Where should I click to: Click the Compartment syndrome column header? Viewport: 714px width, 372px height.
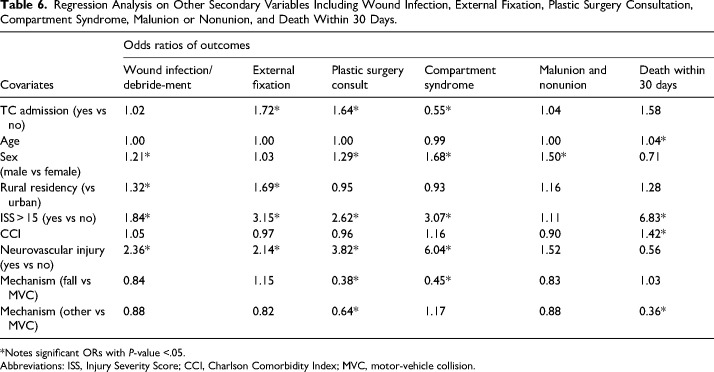click(460, 77)
